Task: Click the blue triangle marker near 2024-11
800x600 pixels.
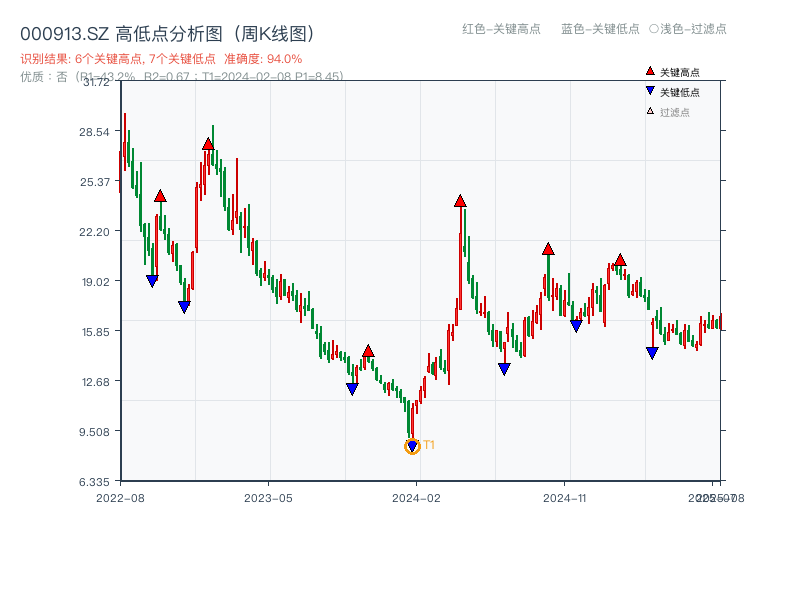Action: pos(577,325)
